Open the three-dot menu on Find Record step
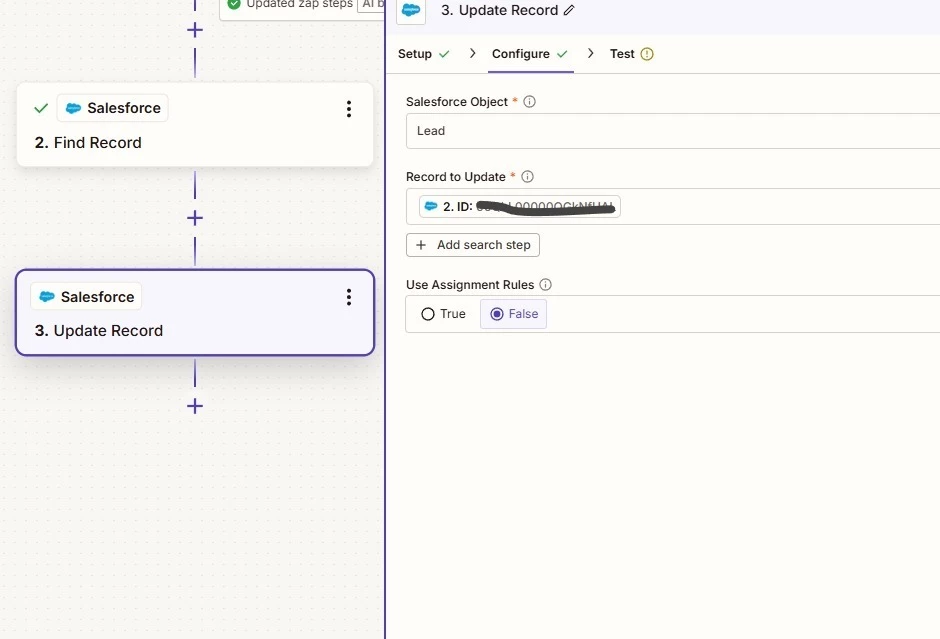940x639 pixels. [x=348, y=108]
